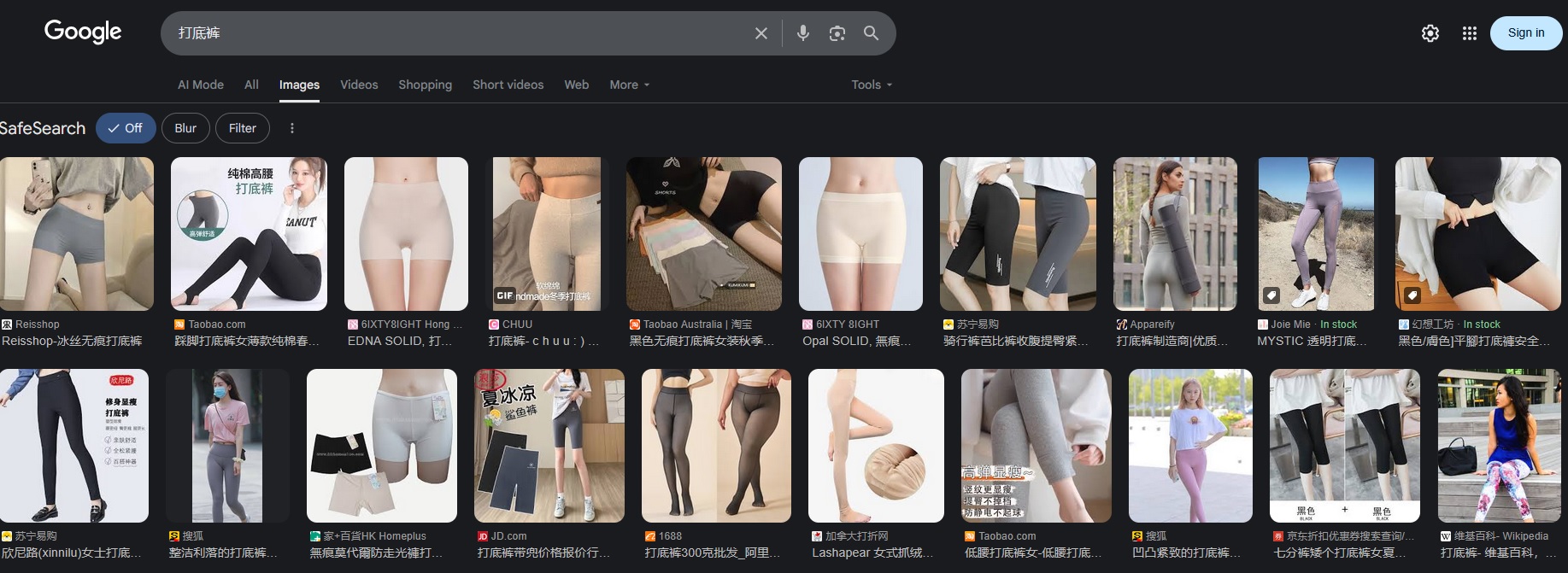This screenshot has height=573, width=1568.
Task: Click the Wikipedia source favicon
Action: pos(1446,536)
